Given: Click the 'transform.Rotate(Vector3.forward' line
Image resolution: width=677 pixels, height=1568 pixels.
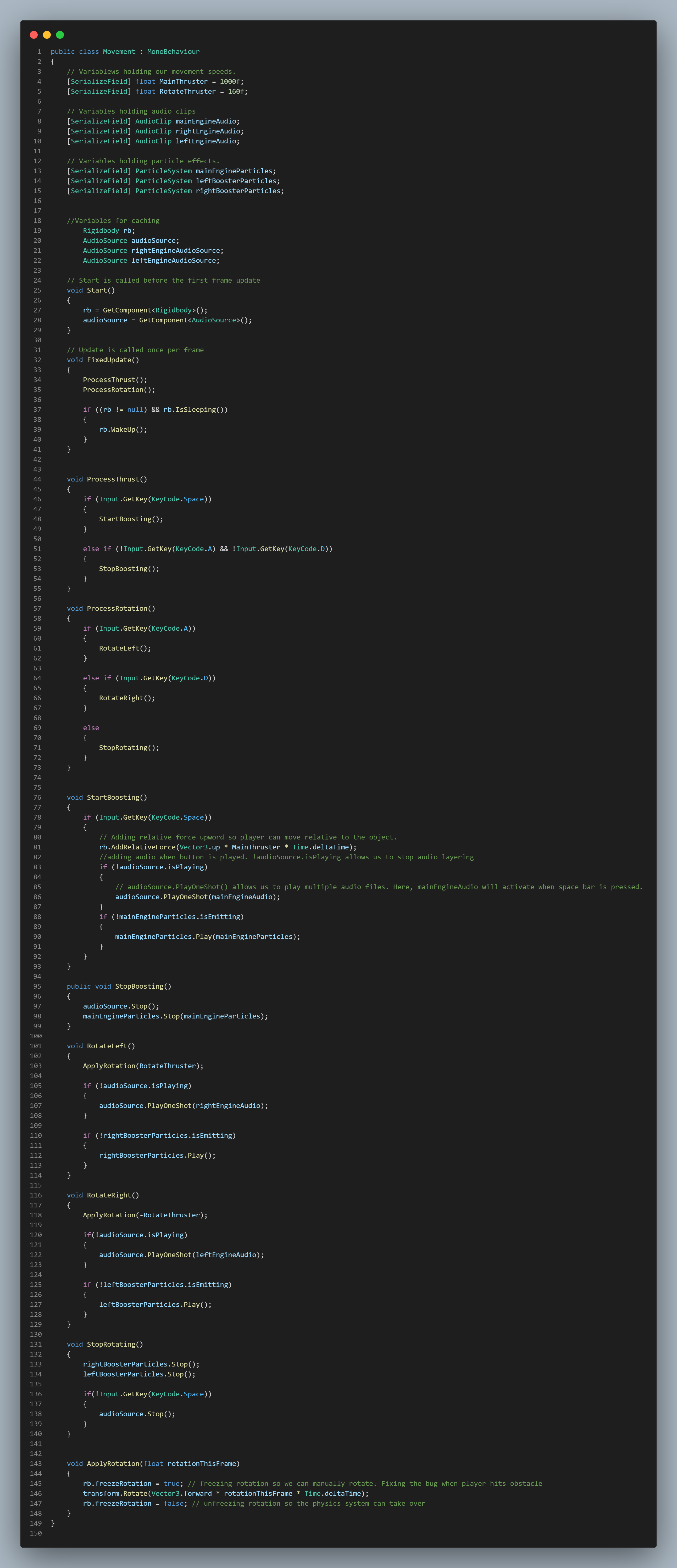Looking at the screenshot, I should [x=226, y=1494].
